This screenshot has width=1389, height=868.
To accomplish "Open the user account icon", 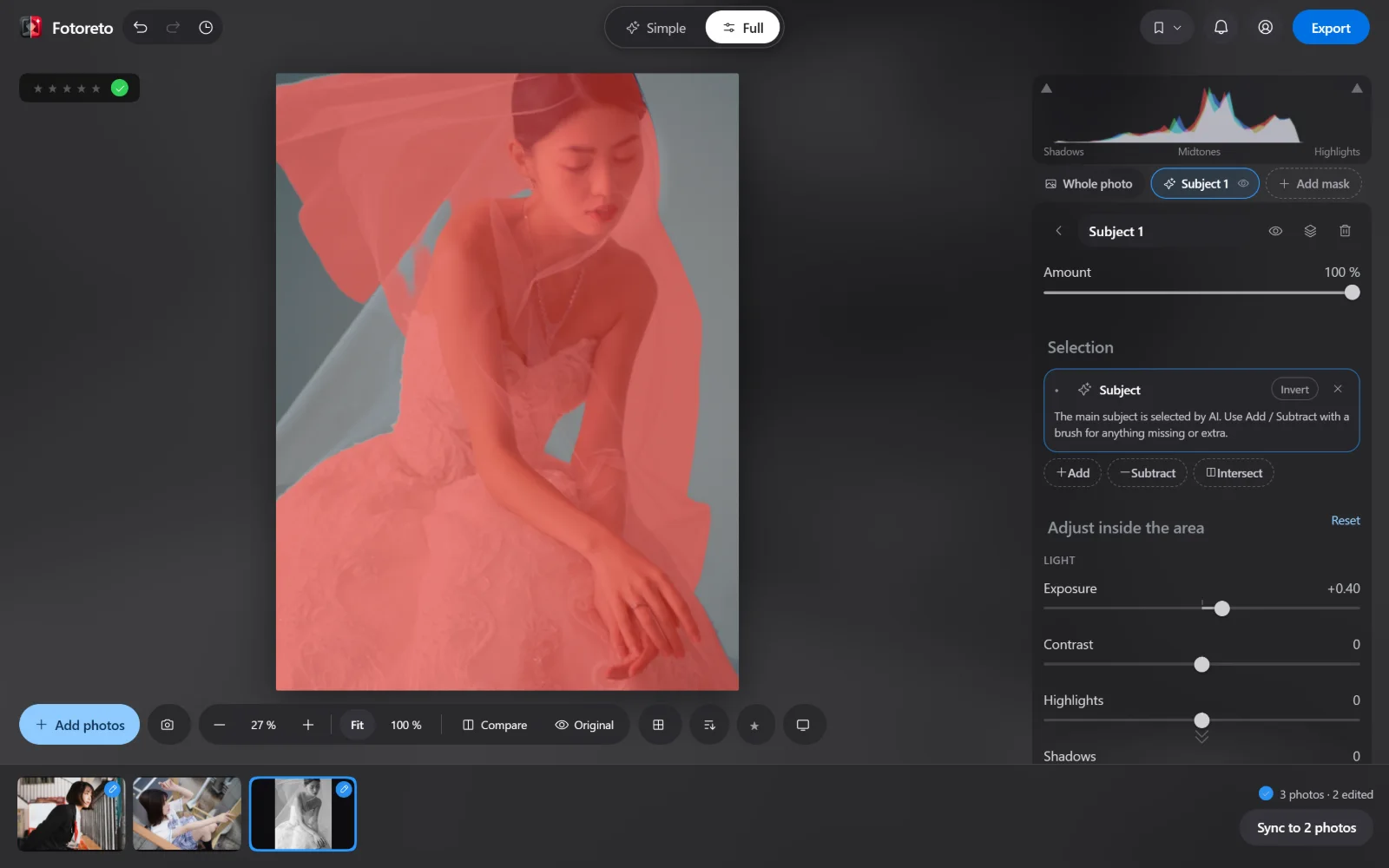I will click(x=1266, y=28).
